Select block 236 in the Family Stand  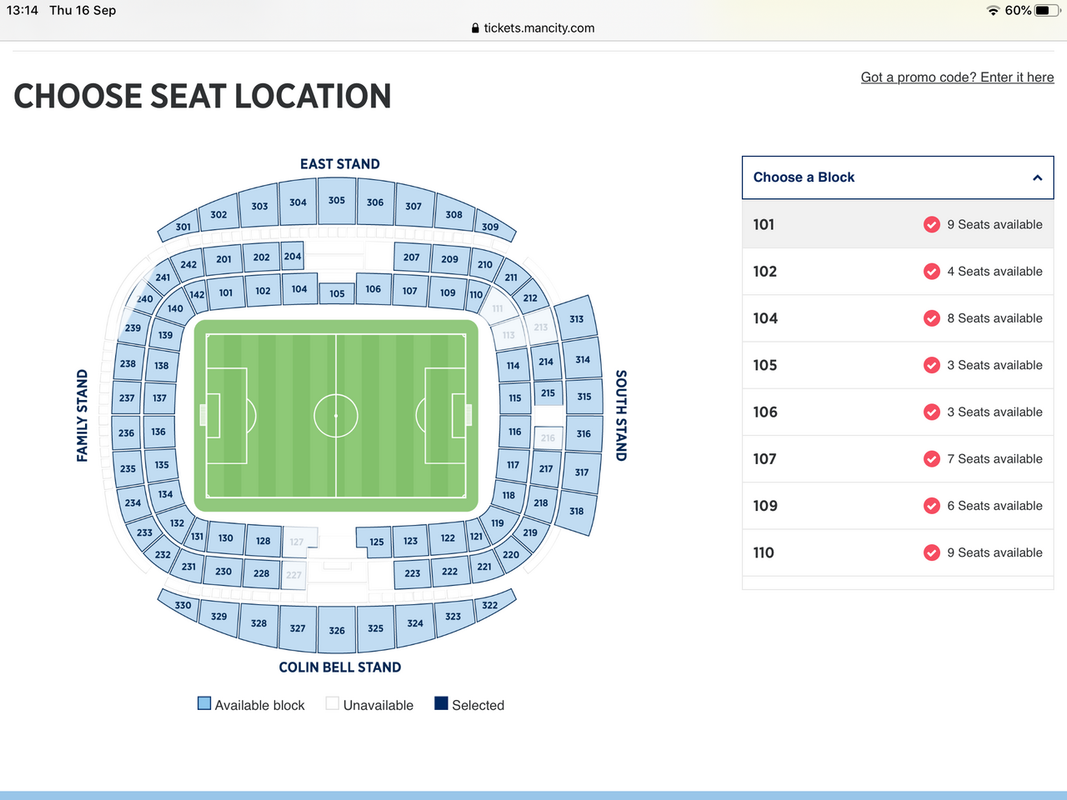coord(127,433)
